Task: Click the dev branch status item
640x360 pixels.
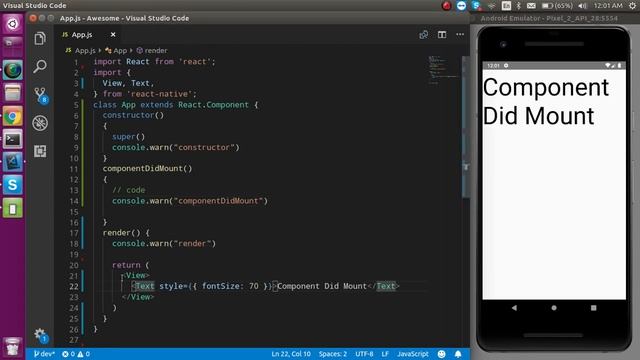Action: (44, 354)
